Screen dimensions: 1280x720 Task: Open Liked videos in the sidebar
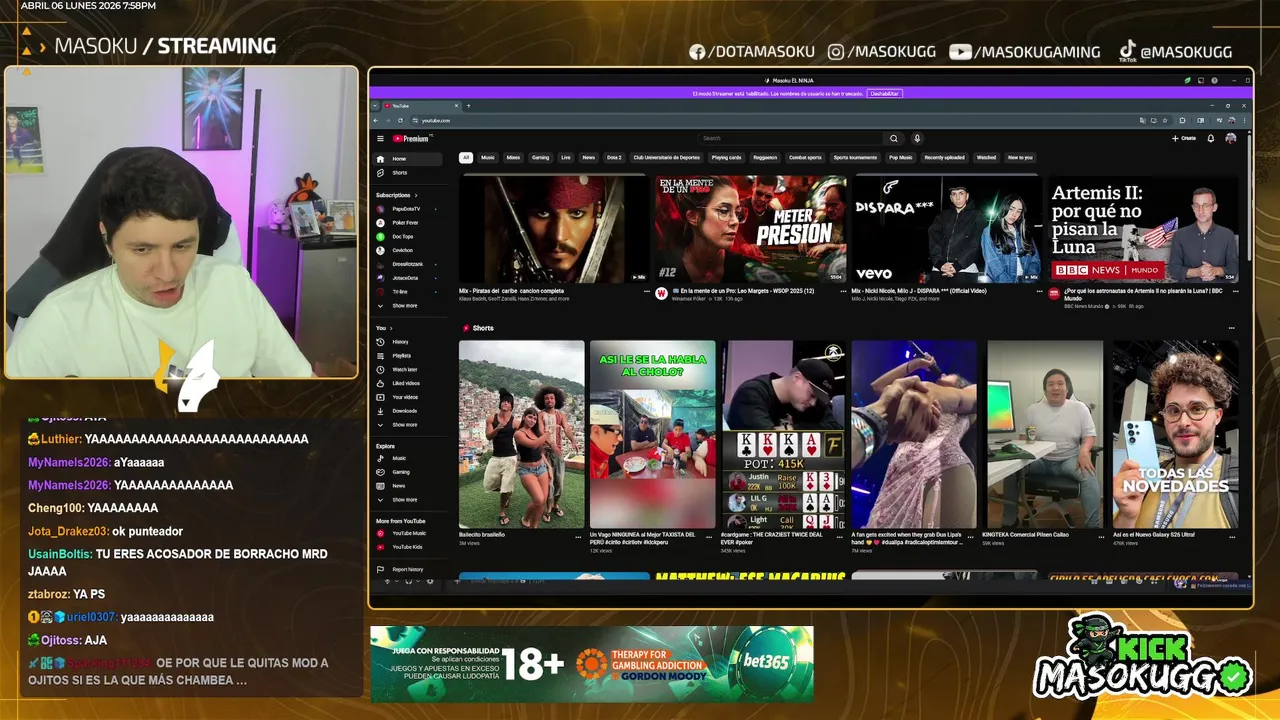(408, 383)
